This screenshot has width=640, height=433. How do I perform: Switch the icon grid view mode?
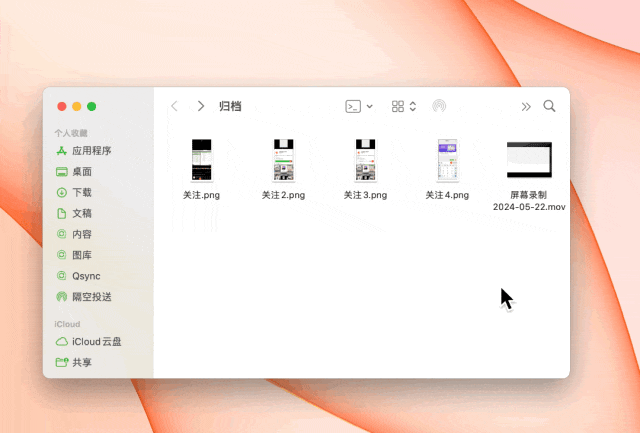(x=398, y=106)
